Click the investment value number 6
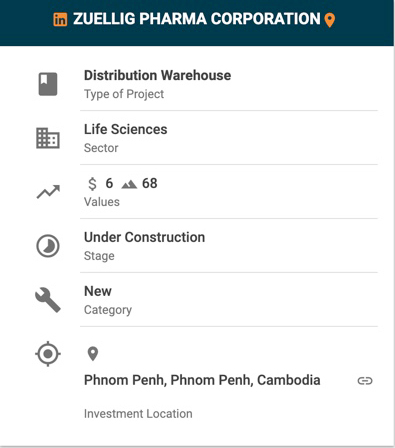The image size is (395, 448). point(109,183)
